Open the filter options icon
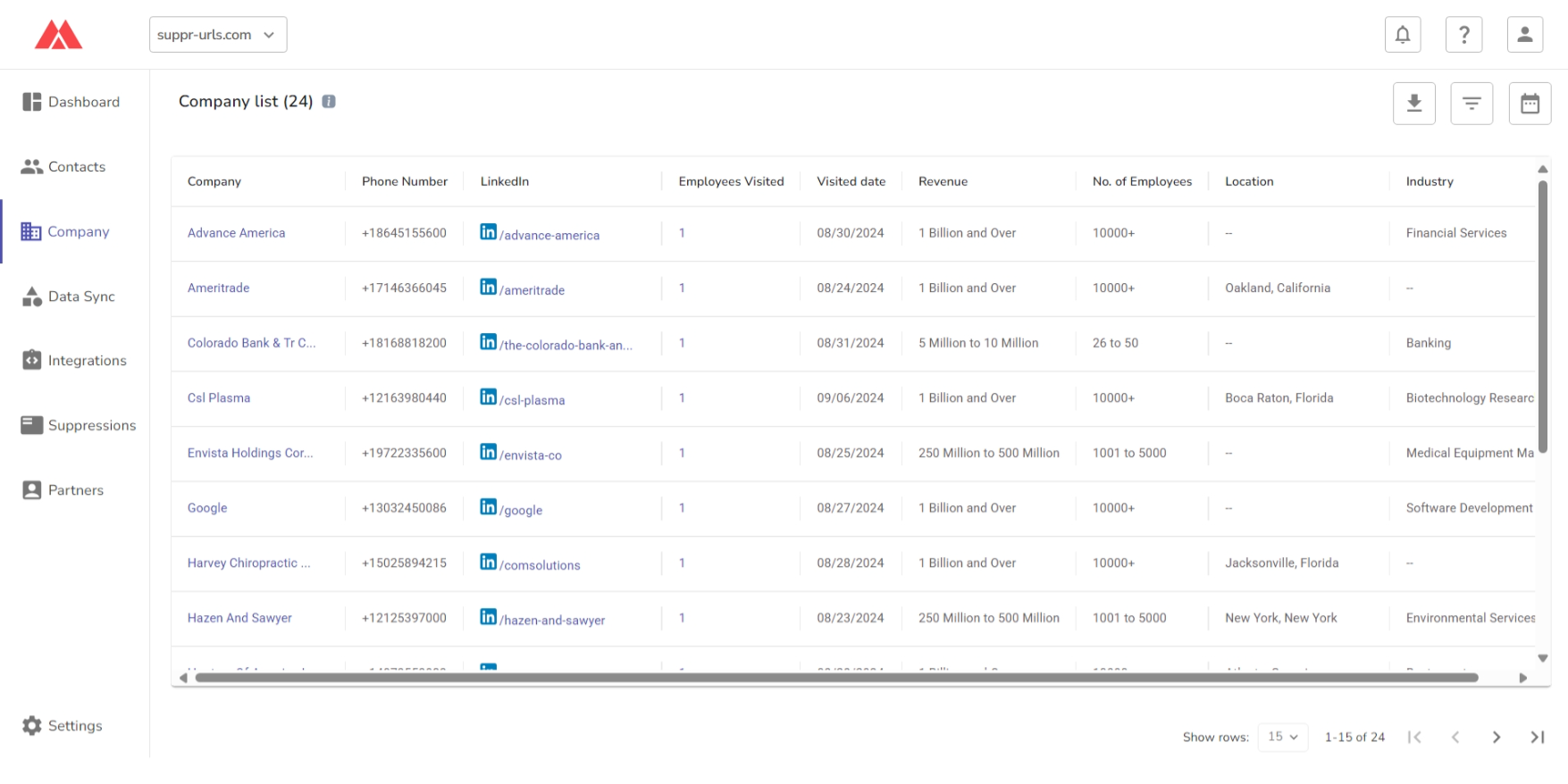This screenshot has width=1568, height=784. (1472, 104)
